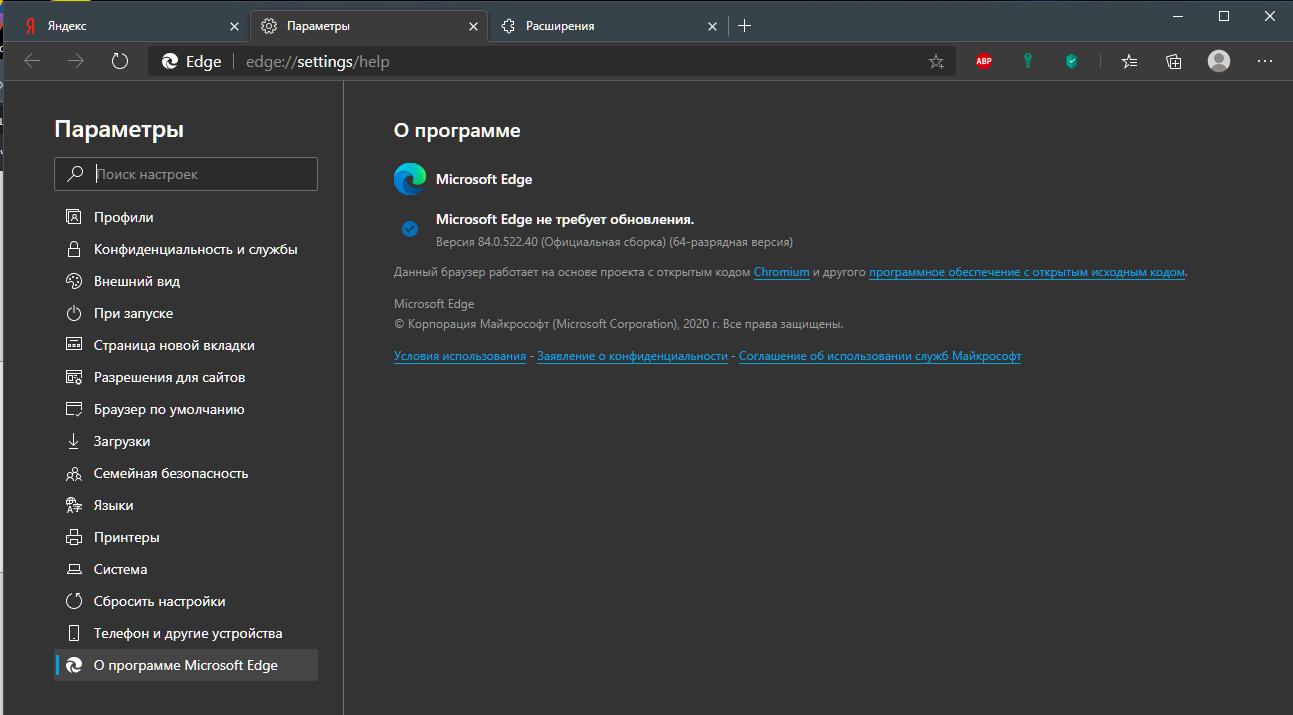Open a new tab with plus button
Image resolution: width=1293 pixels, height=715 pixels.
(744, 26)
